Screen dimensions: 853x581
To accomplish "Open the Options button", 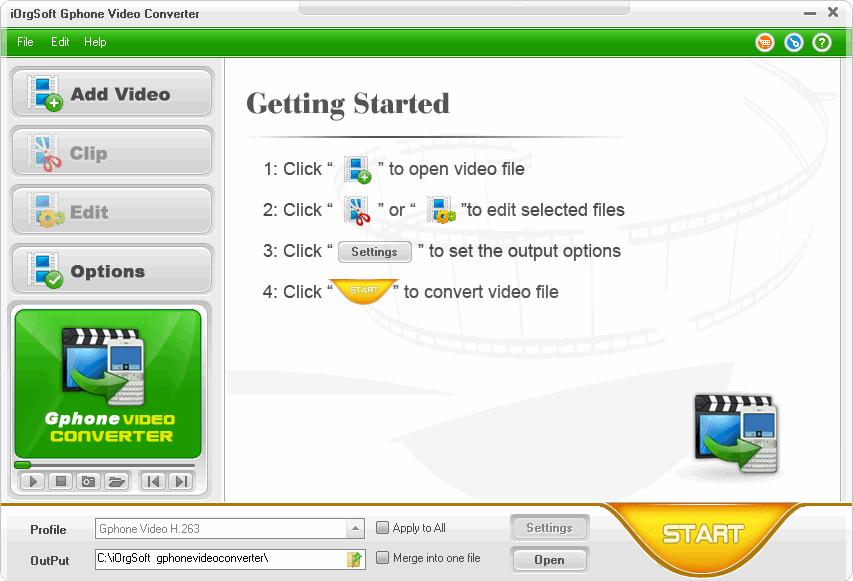I will 112,270.
